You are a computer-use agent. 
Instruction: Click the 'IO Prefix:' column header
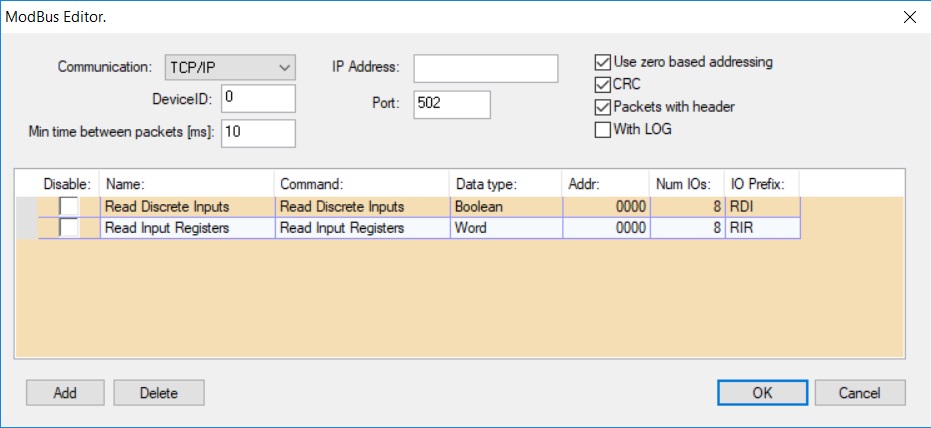tap(762, 184)
